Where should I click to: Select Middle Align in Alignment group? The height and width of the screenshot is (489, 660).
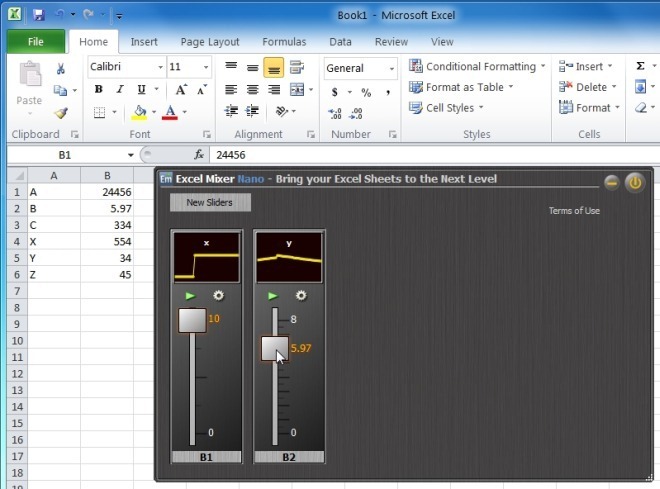point(253,67)
